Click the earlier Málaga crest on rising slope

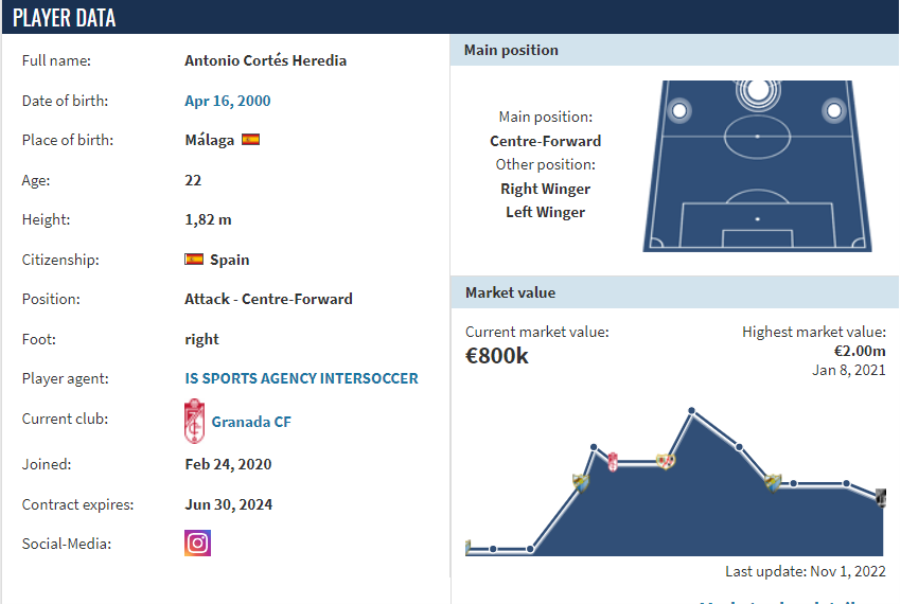581,483
